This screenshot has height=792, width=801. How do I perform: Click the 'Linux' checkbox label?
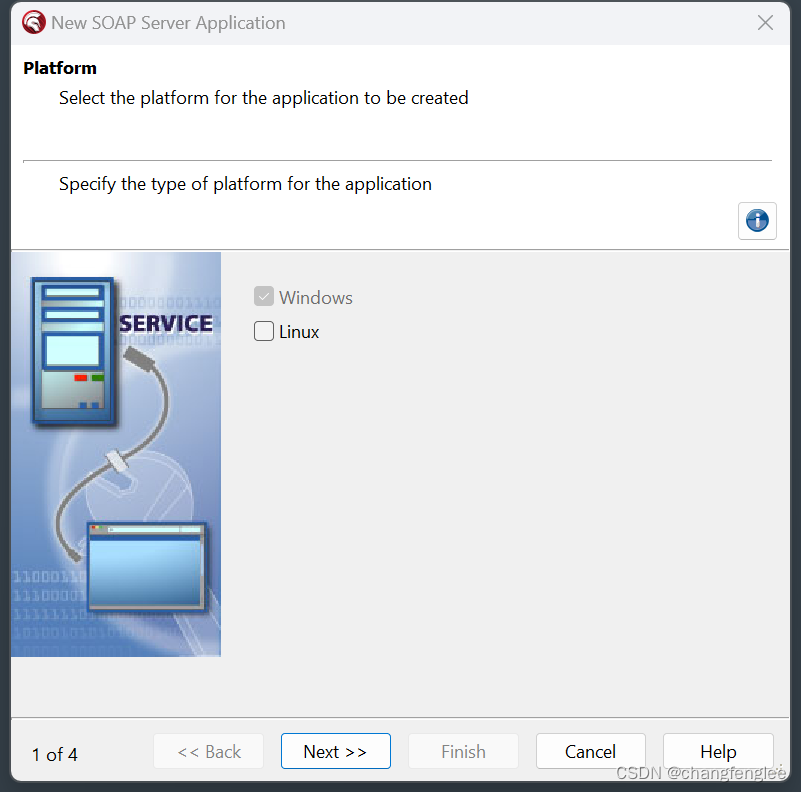click(x=299, y=332)
